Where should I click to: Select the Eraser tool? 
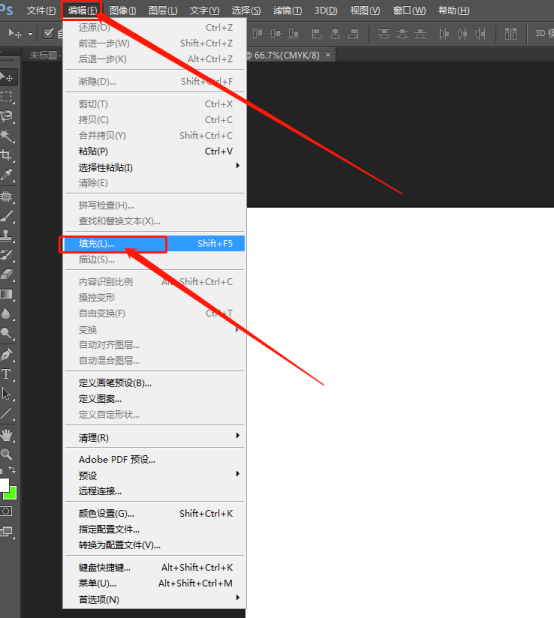tap(6, 274)
